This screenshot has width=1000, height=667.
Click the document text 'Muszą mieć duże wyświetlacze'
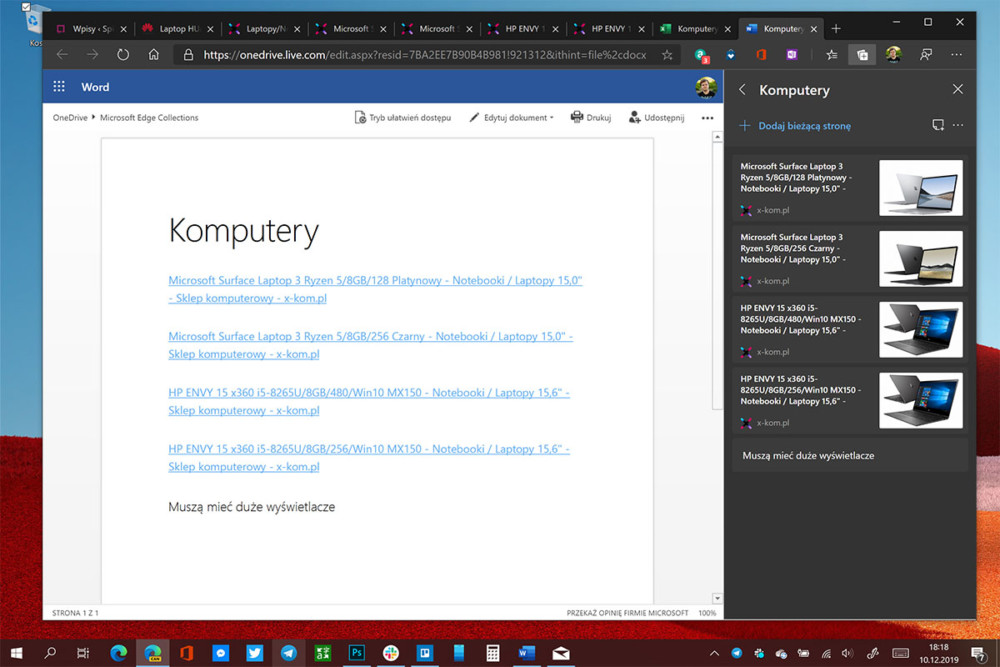(251, 507)
